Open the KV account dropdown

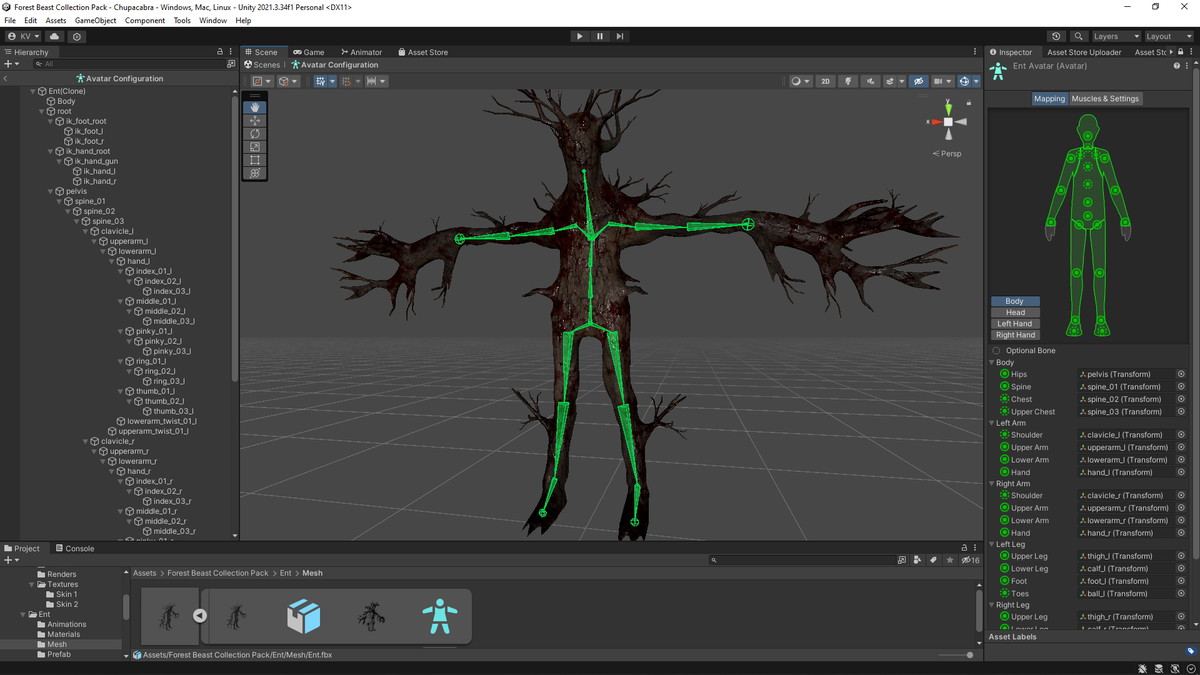pos(25,36)
